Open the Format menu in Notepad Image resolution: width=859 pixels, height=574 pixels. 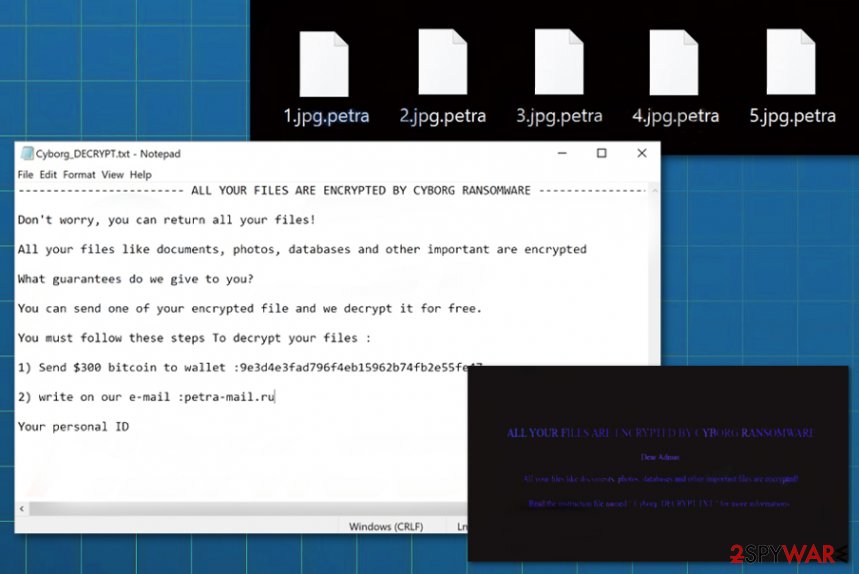click(x=79, y=175)
